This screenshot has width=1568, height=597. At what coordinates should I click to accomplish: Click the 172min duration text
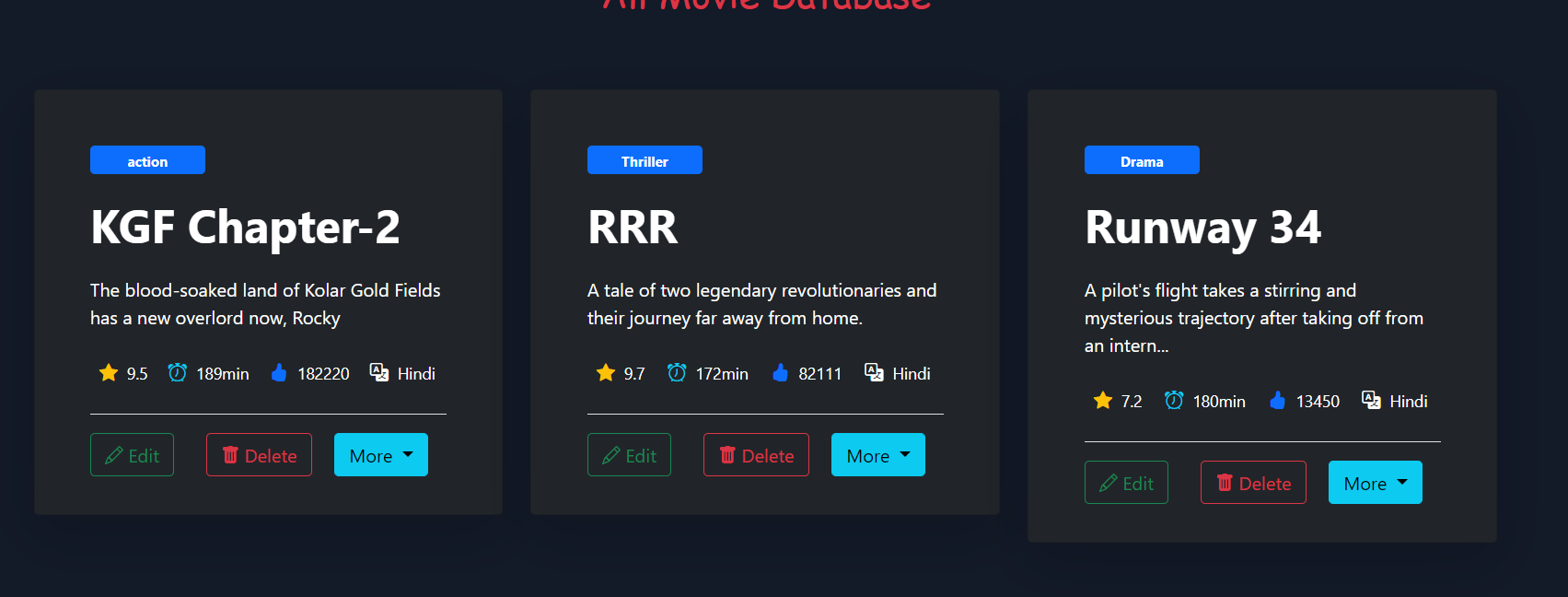click(x=722, y=374)
